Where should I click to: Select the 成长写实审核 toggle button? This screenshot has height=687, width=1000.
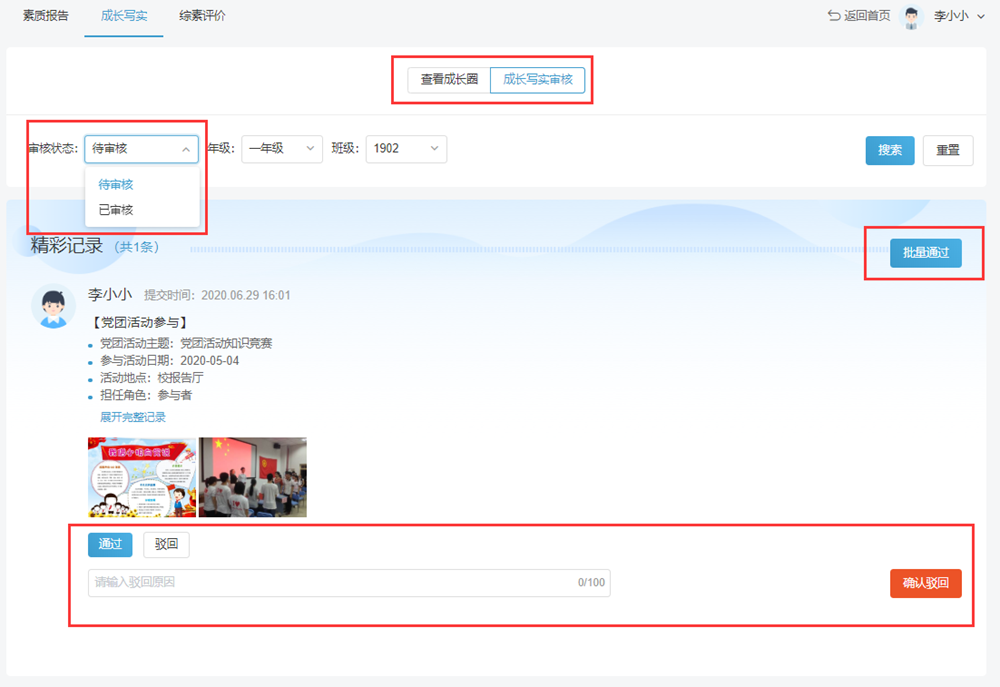[x=538, y=80]
